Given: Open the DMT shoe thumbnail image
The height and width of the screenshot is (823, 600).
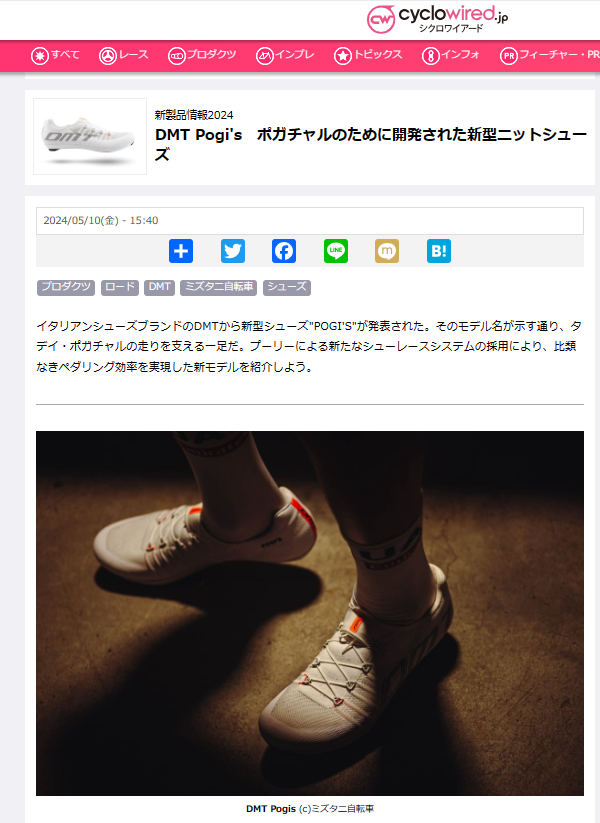Looking at the screenshot, I should [x=90, y=136].
